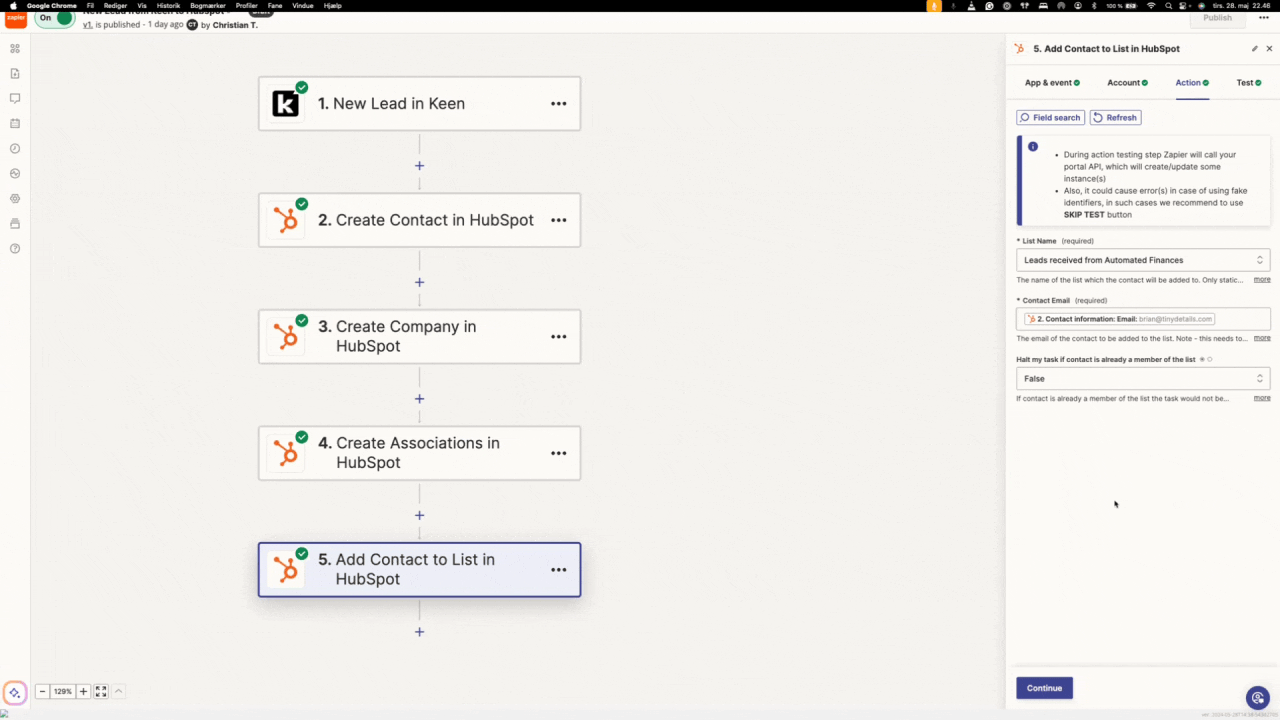Open the calendar schedule icon in sidebar
The image size is (1280, 720).
(x=15, y=123)
